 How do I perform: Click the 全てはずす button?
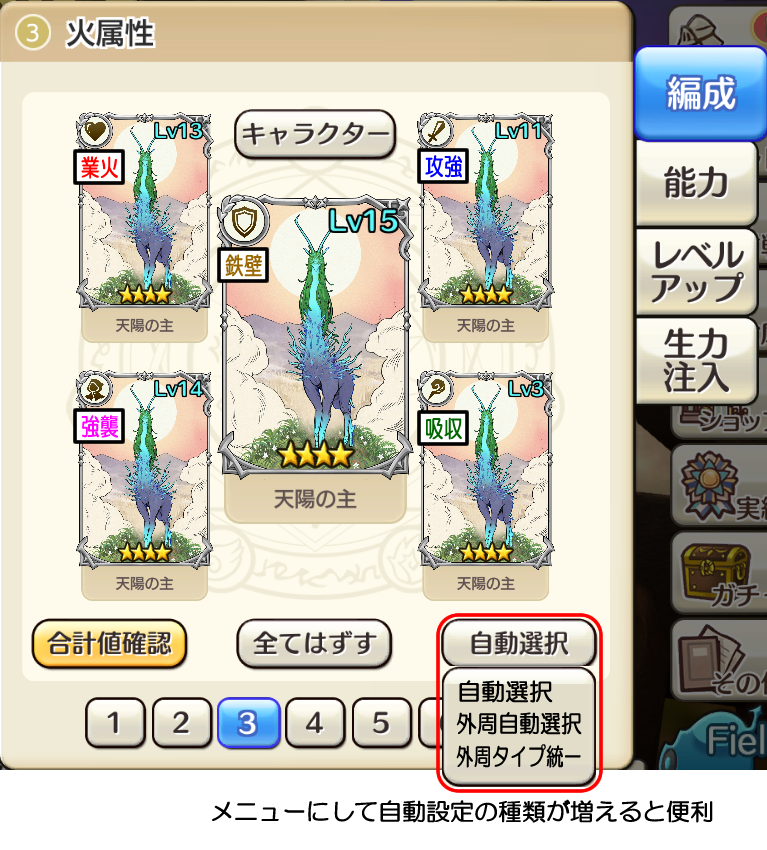click(314, 643)
